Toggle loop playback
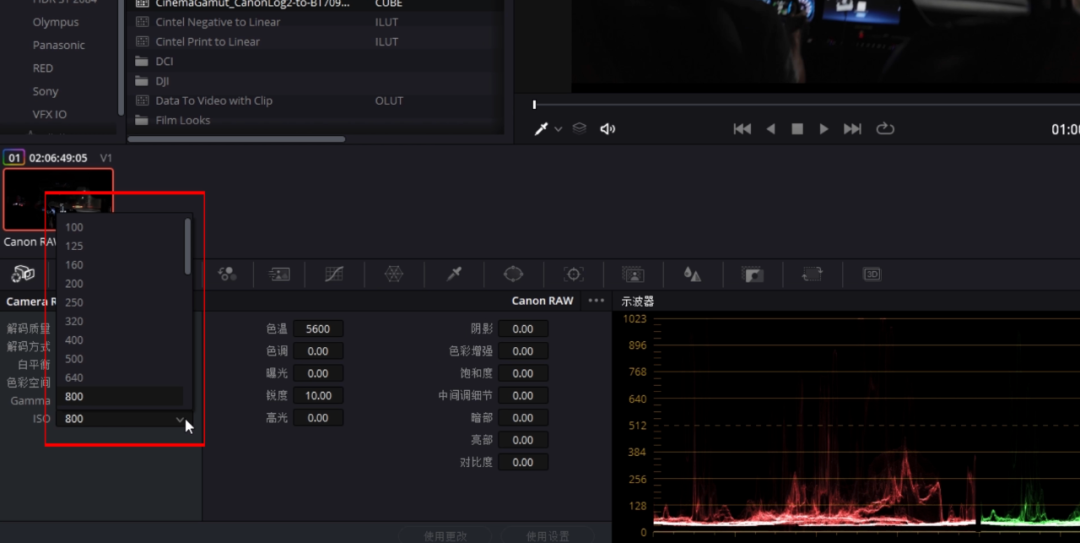The width and height of the screenshot is (1080, 543). click(x=885, y=129)
